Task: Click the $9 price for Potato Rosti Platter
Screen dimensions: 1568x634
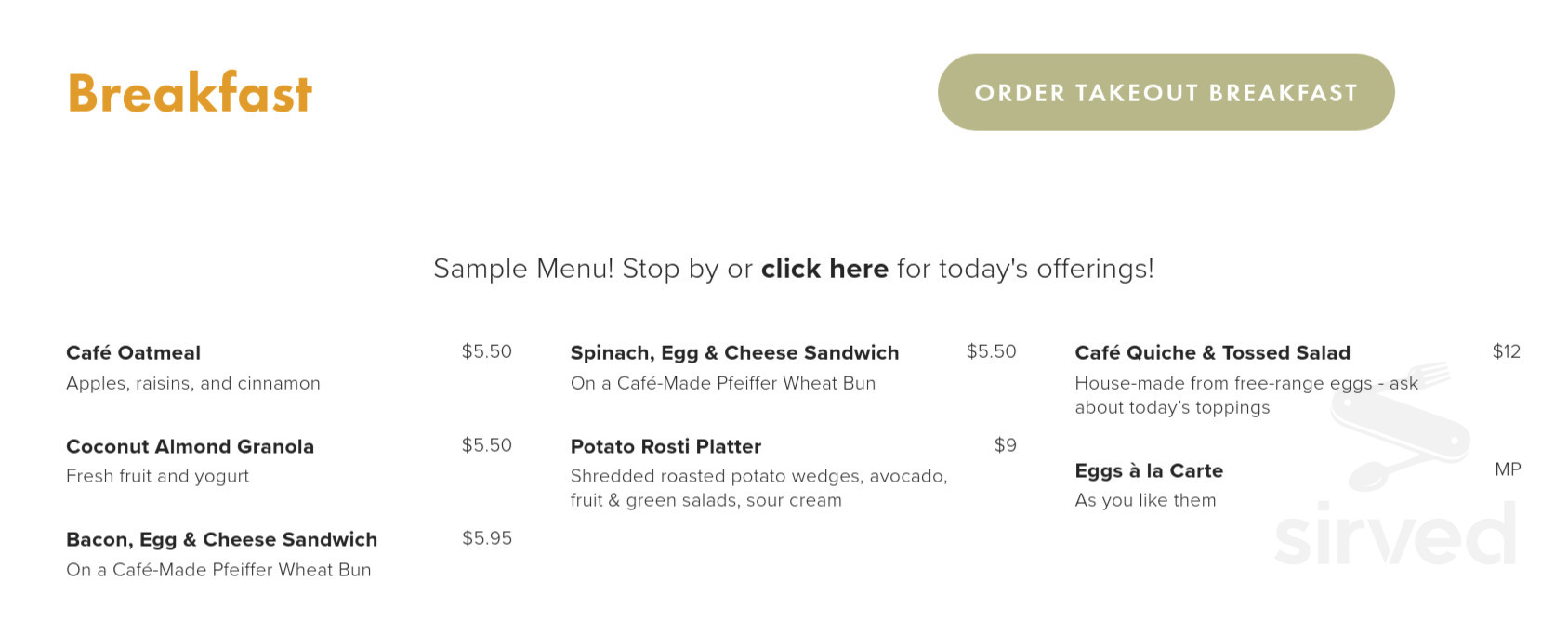Action: pyautogui.click(x=1006, y=445)
